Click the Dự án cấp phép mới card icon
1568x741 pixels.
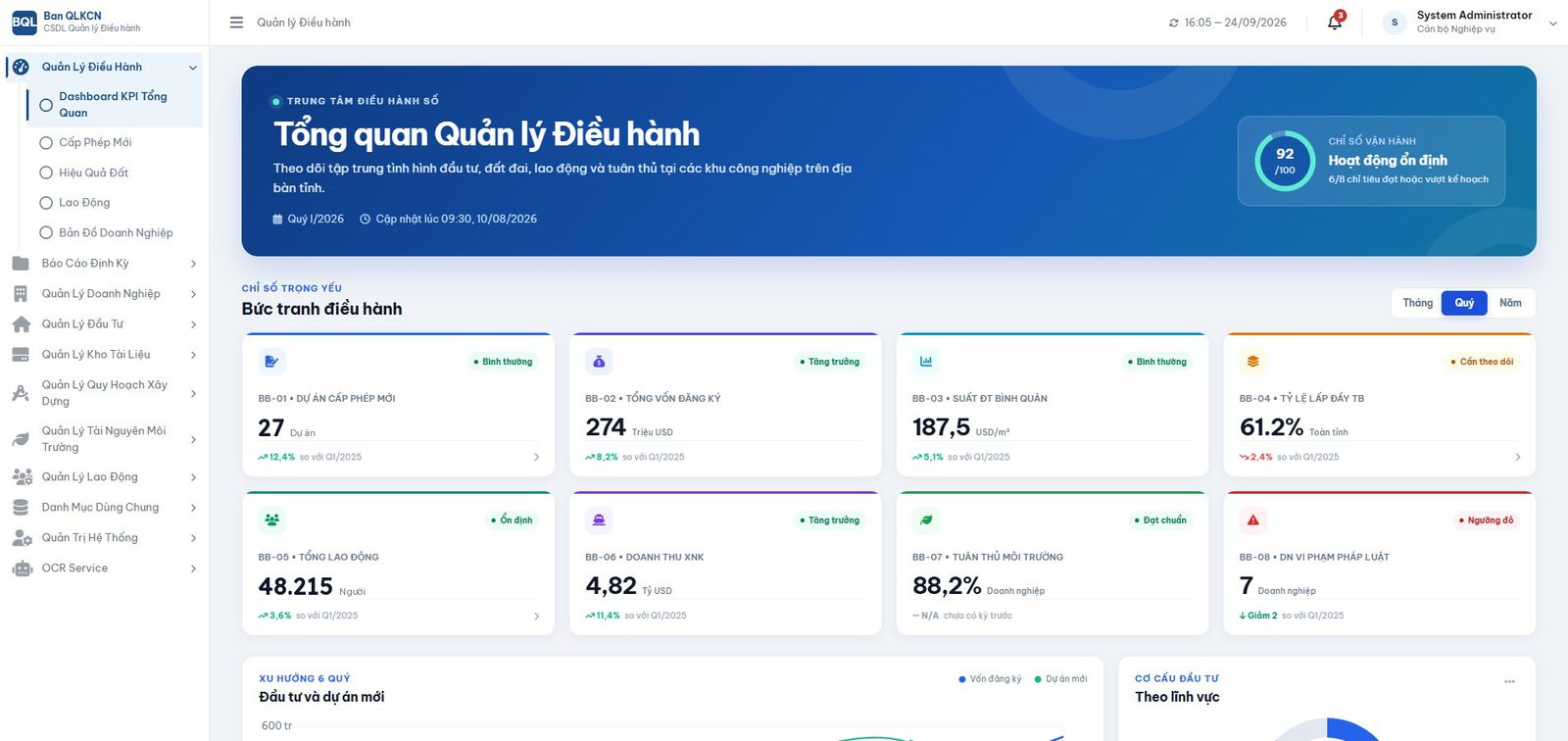[271, 361]
